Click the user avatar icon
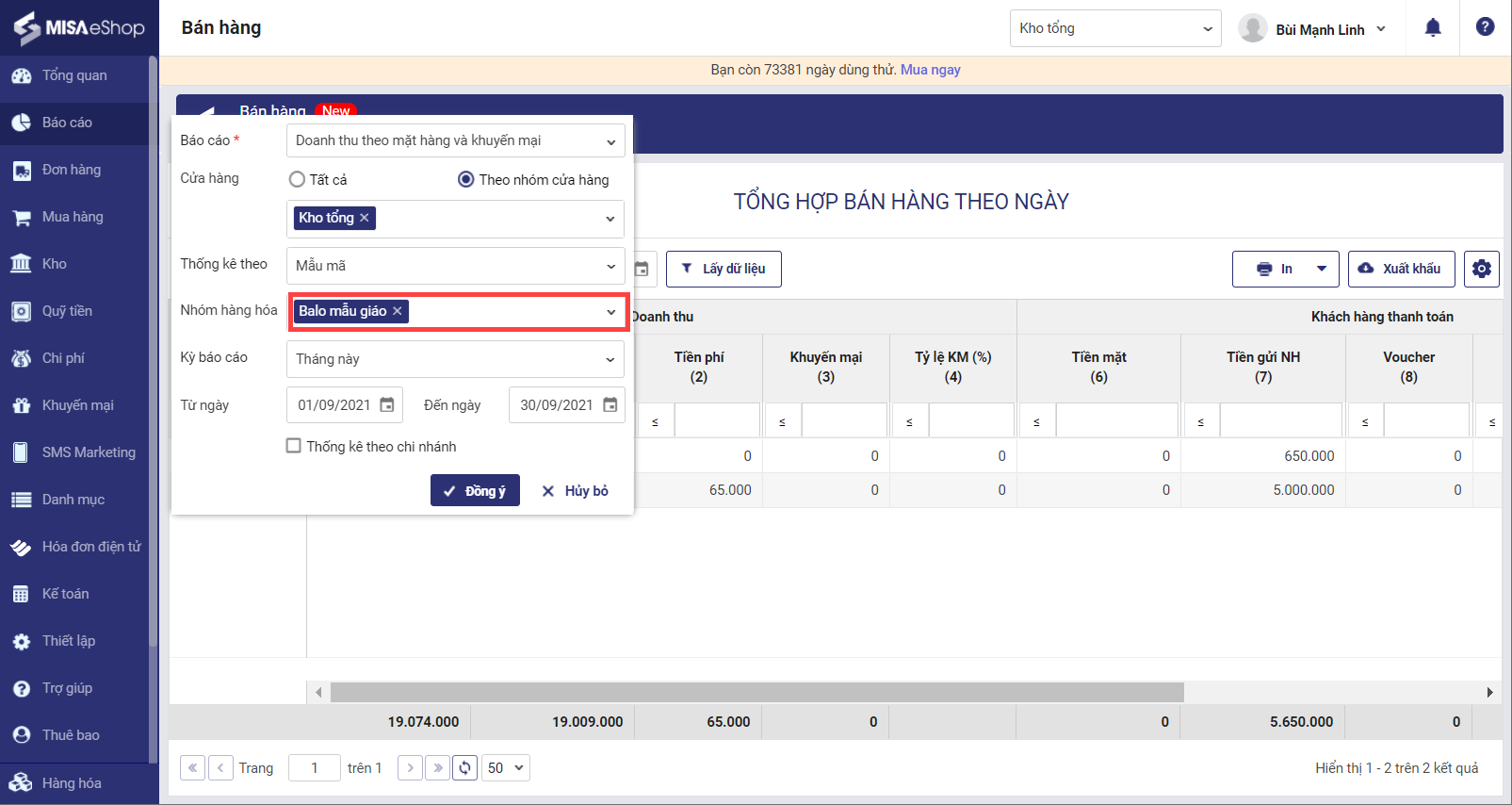This screenshot has width=1512, height=805. point(1252,28)
